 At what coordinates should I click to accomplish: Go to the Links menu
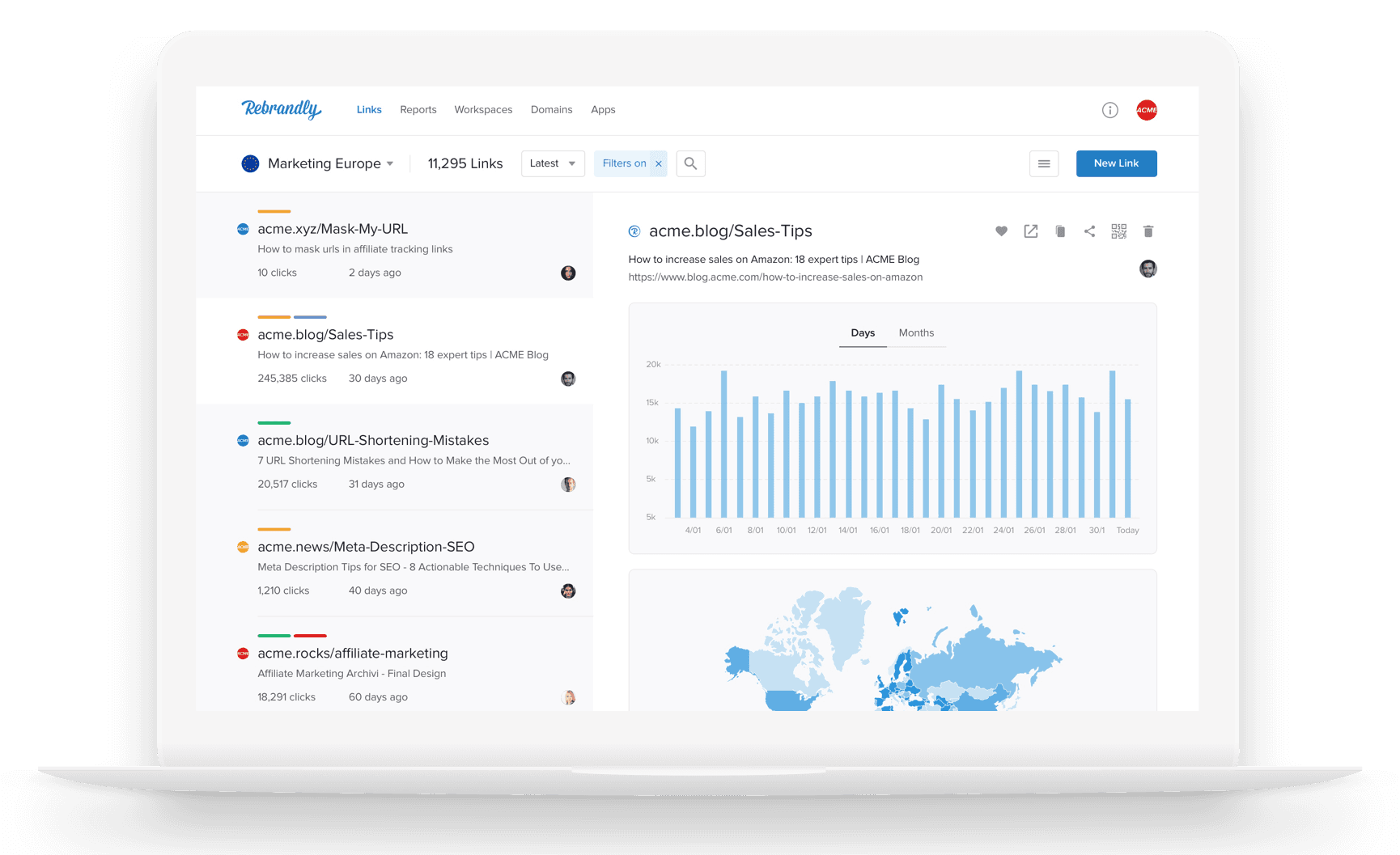point(369,109)
